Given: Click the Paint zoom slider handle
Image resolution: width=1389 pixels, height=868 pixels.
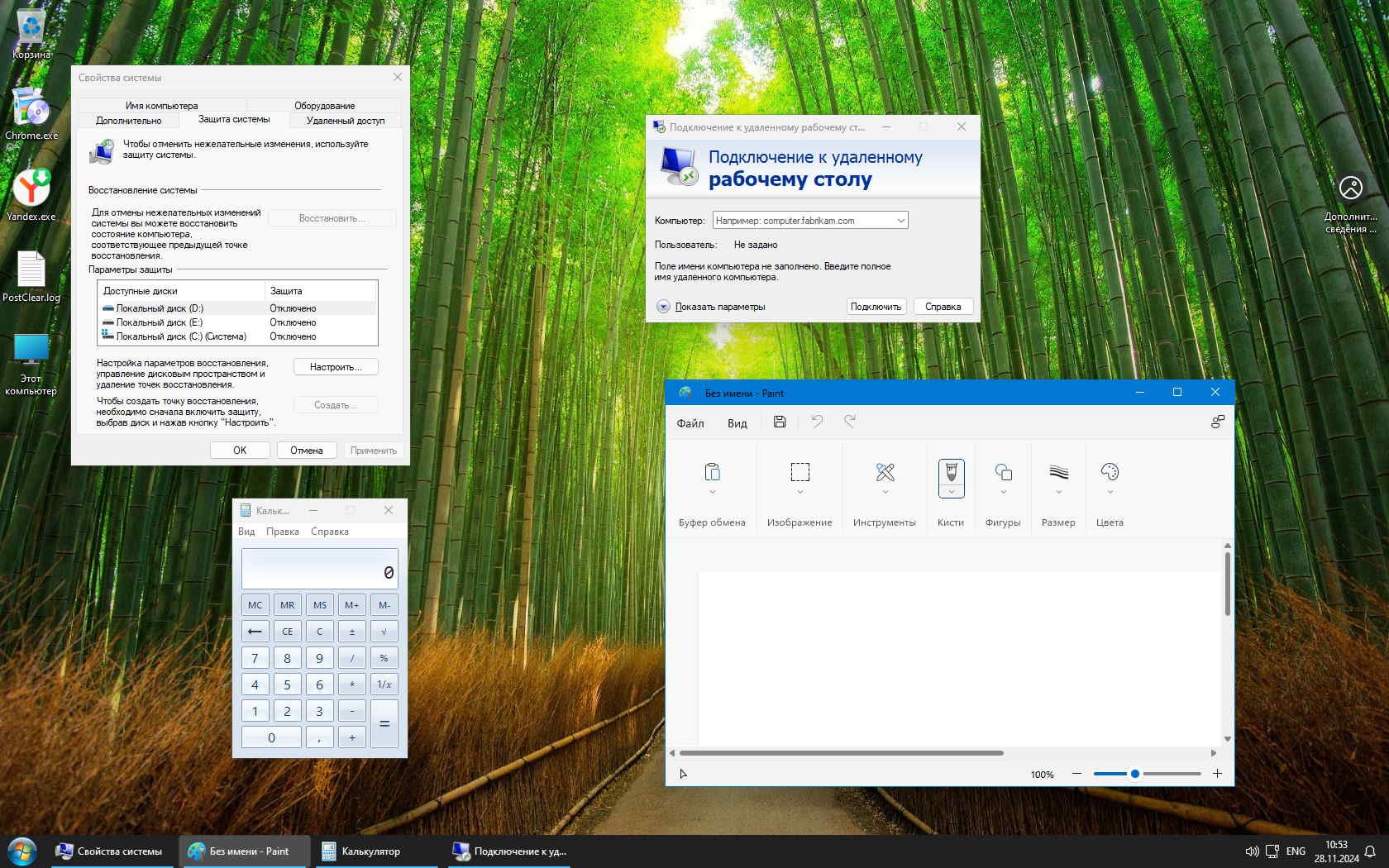Looking at the screenshot, I should click(1134, 774).
